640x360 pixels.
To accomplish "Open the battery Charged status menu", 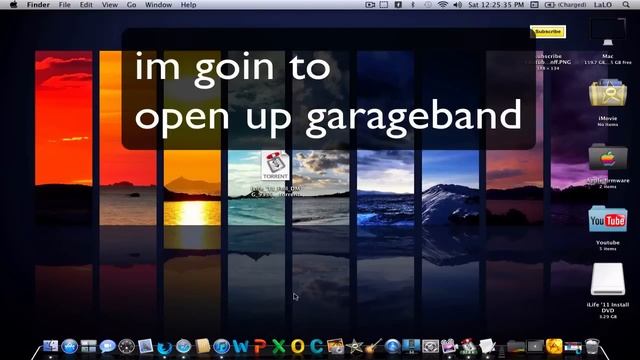I will pyautogui.click(x=566, y=4).
